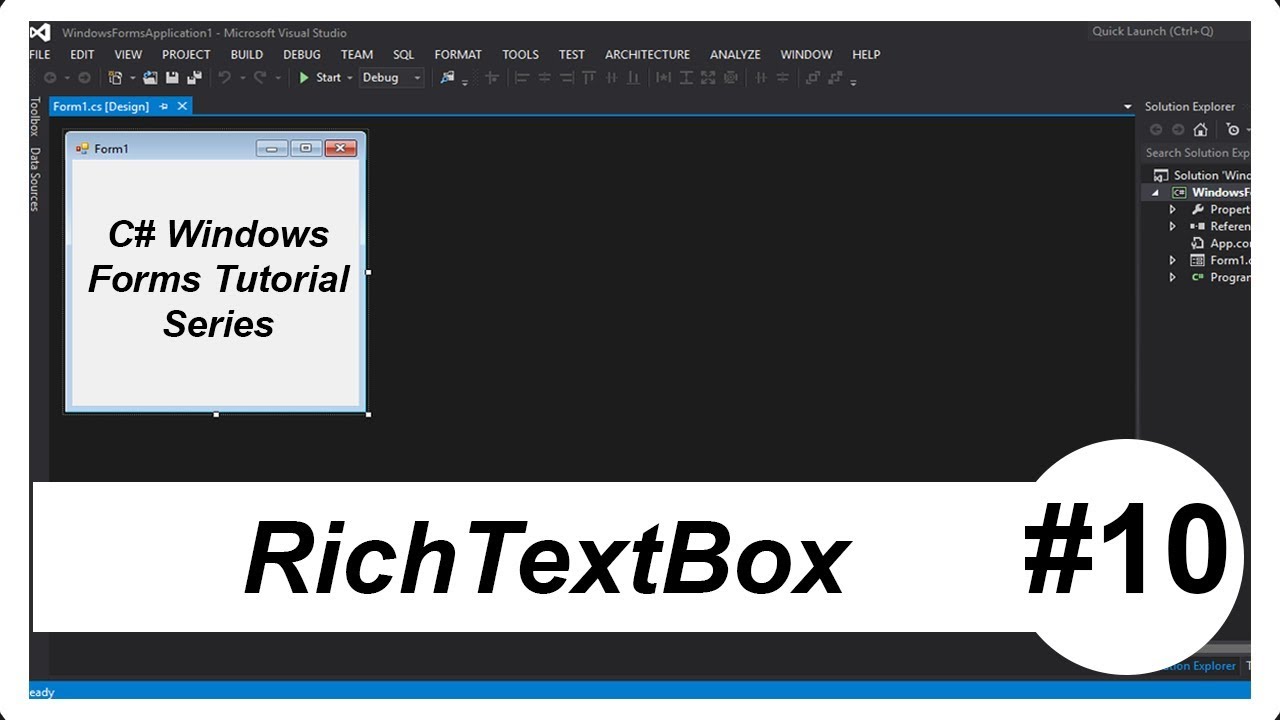Screen dimensions: 1280x720
Task: Open the open-documents list dropdown arrow
Action: [1127, 107]
